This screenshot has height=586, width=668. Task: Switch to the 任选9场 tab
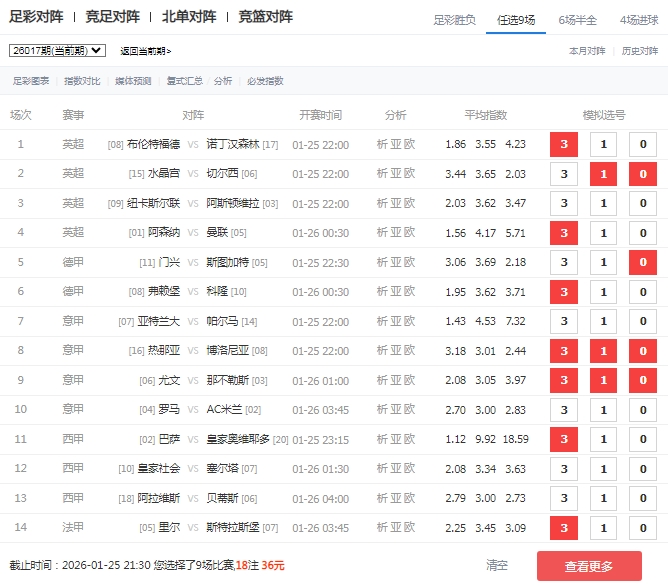(x=514, y=19)
